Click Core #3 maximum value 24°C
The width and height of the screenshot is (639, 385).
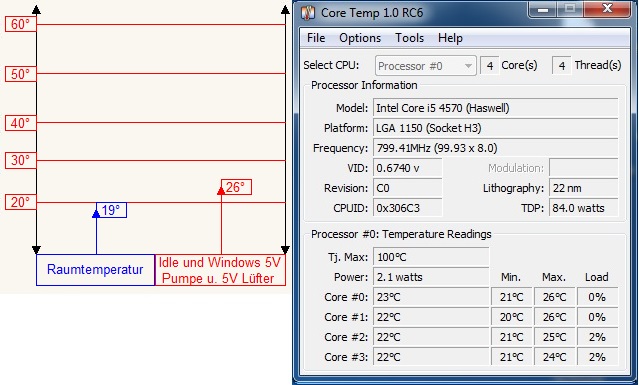point(554,357)
